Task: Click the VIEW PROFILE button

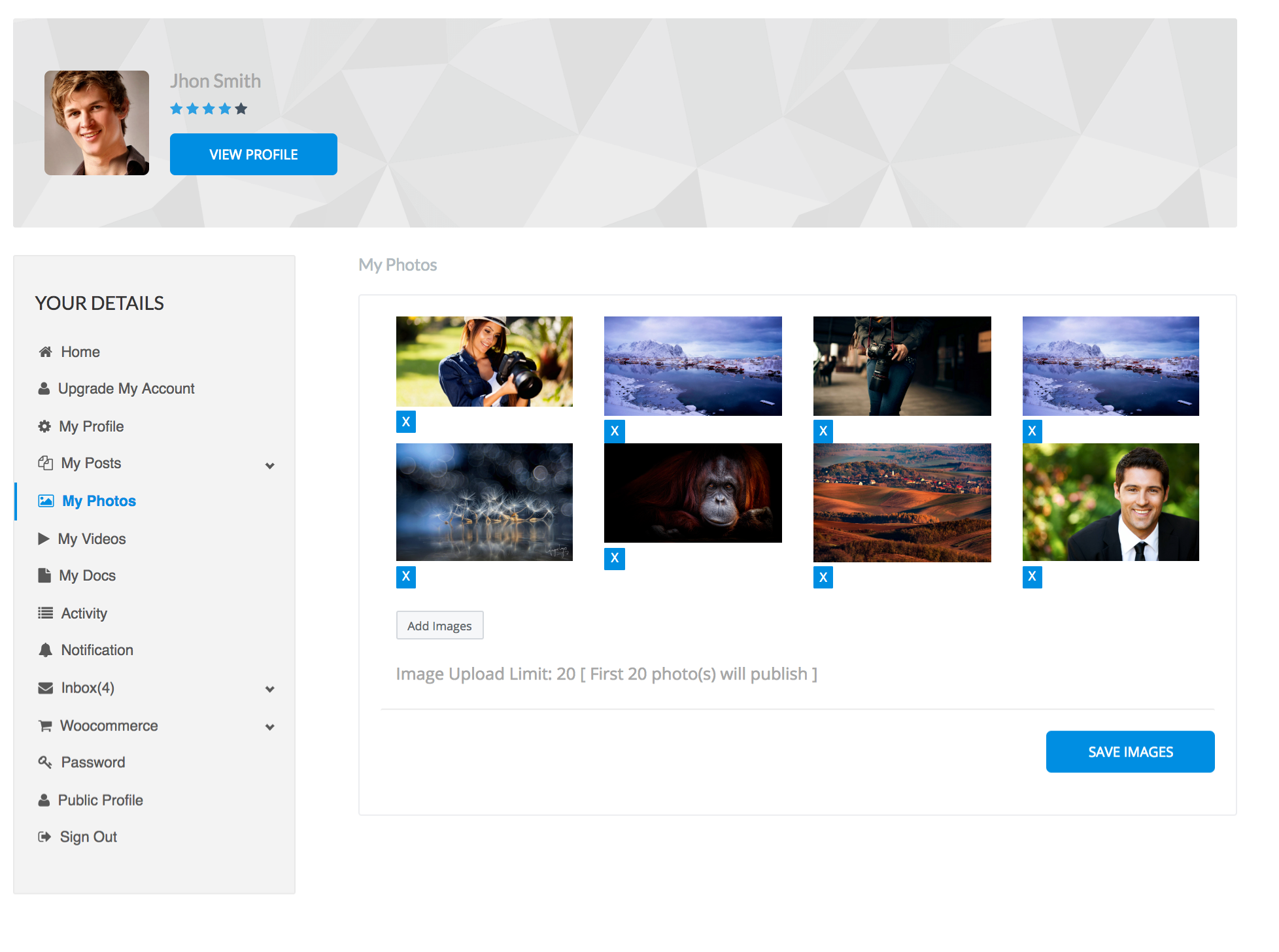Action: click(253, 154)
